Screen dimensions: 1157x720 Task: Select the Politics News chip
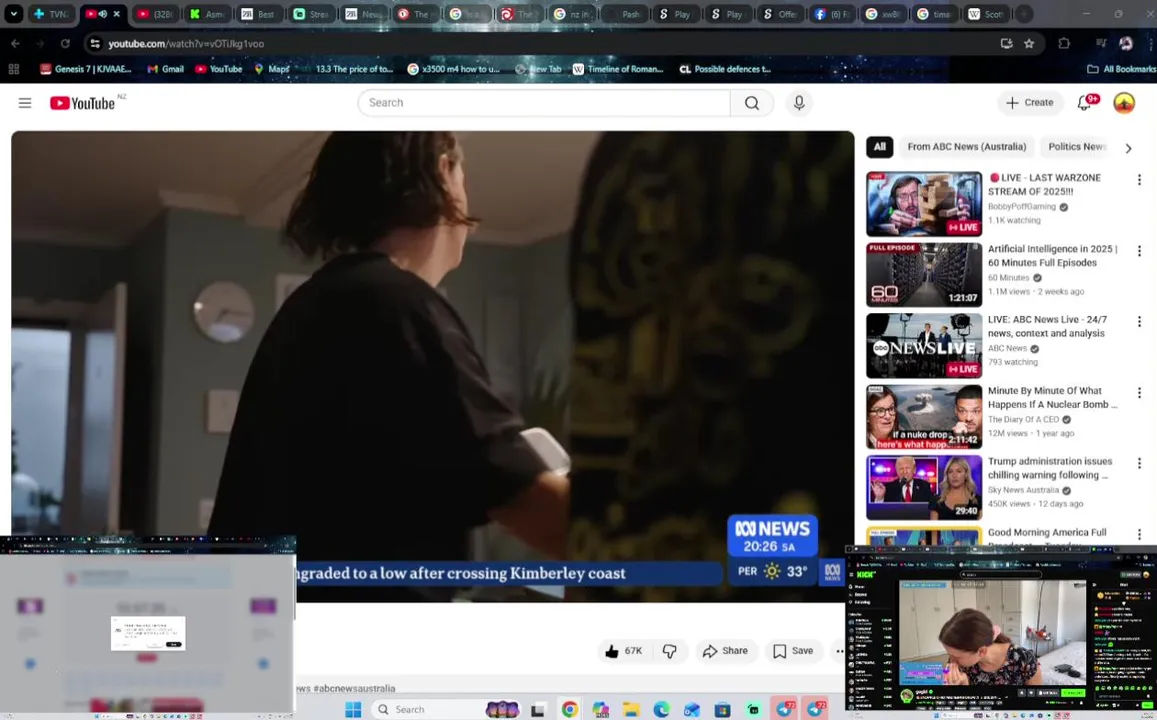1077,147
